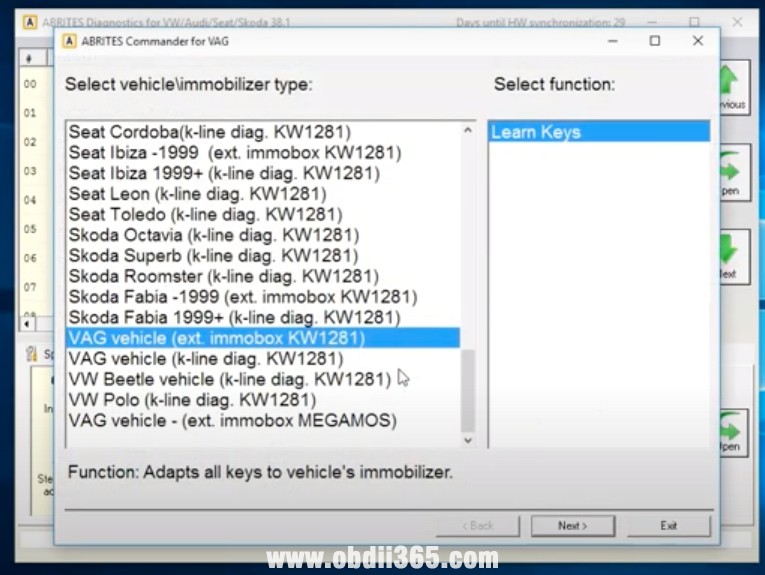Choose Seat Leon (k-line diag. KW1281)
Image resolution: width=765 pixels, height=575 pixels.
tap(263, 194)
